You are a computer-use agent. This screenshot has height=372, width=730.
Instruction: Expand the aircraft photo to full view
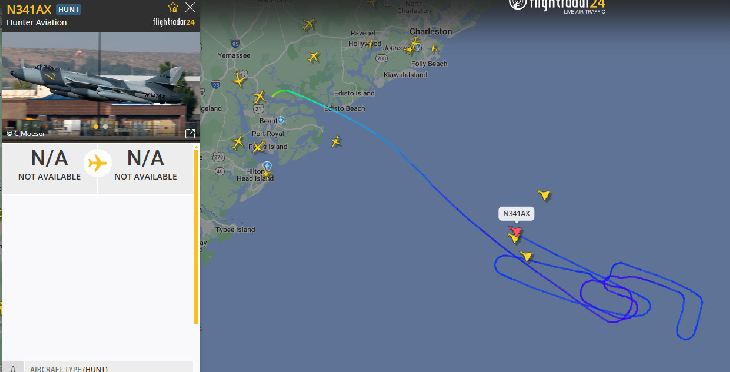click(x=190, y=134)
